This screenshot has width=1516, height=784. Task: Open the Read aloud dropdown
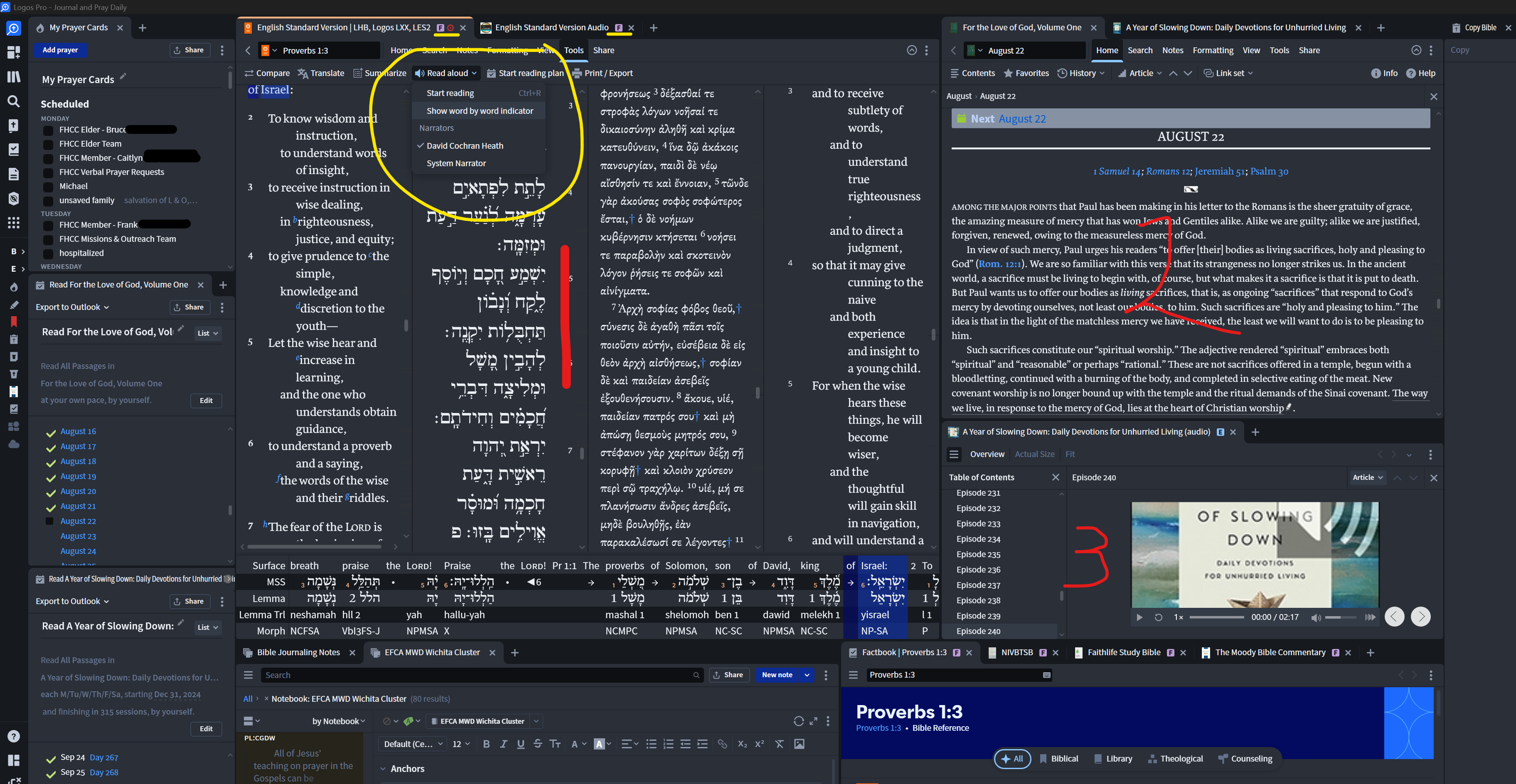(446, 74)
